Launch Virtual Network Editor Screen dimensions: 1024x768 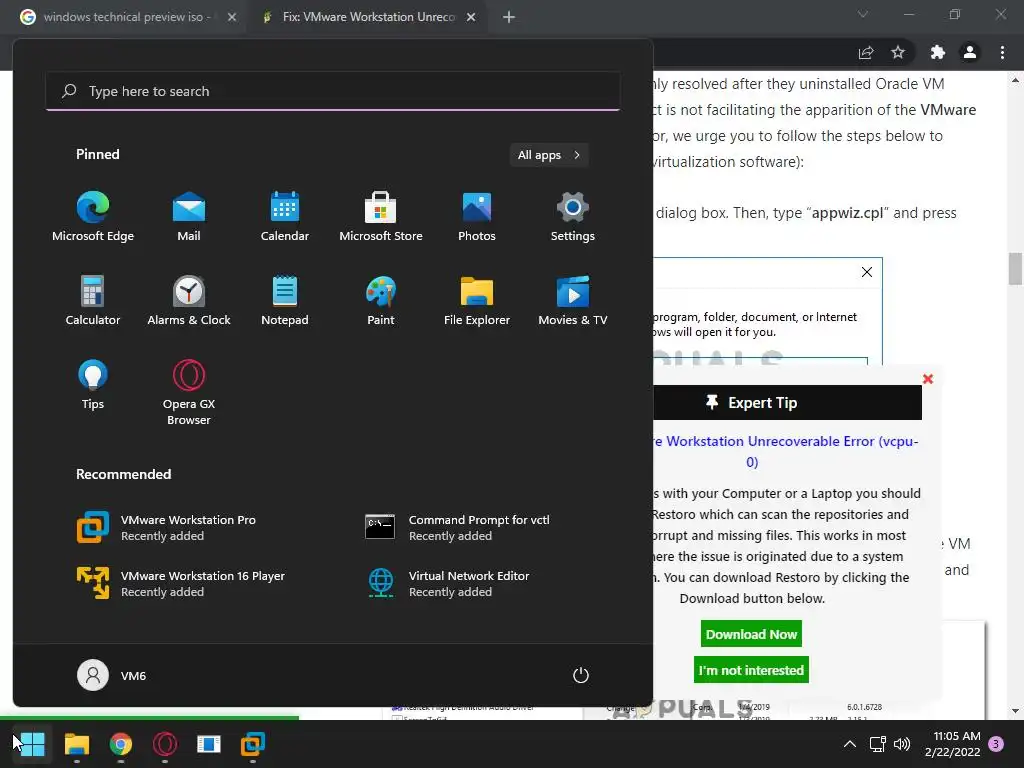[447, 583]
